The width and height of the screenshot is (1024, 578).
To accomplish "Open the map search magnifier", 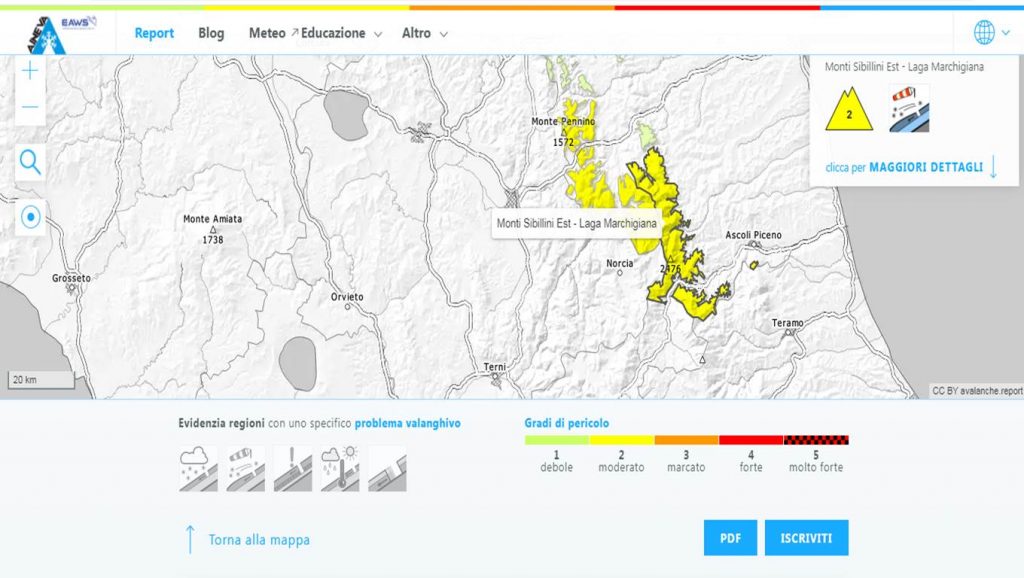I will coord(30,162).
